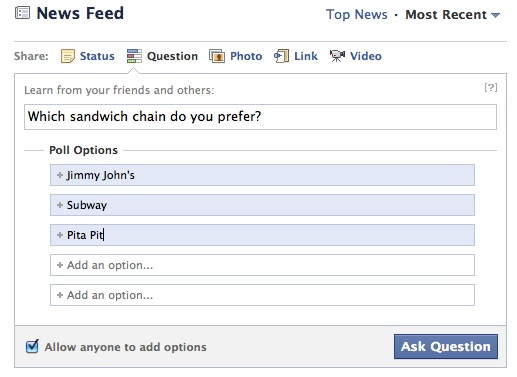Image resolution: width=517 pixels, height=377 pixels.
Task: Select the Most Recent feed filter
Action: coord(446,14)
